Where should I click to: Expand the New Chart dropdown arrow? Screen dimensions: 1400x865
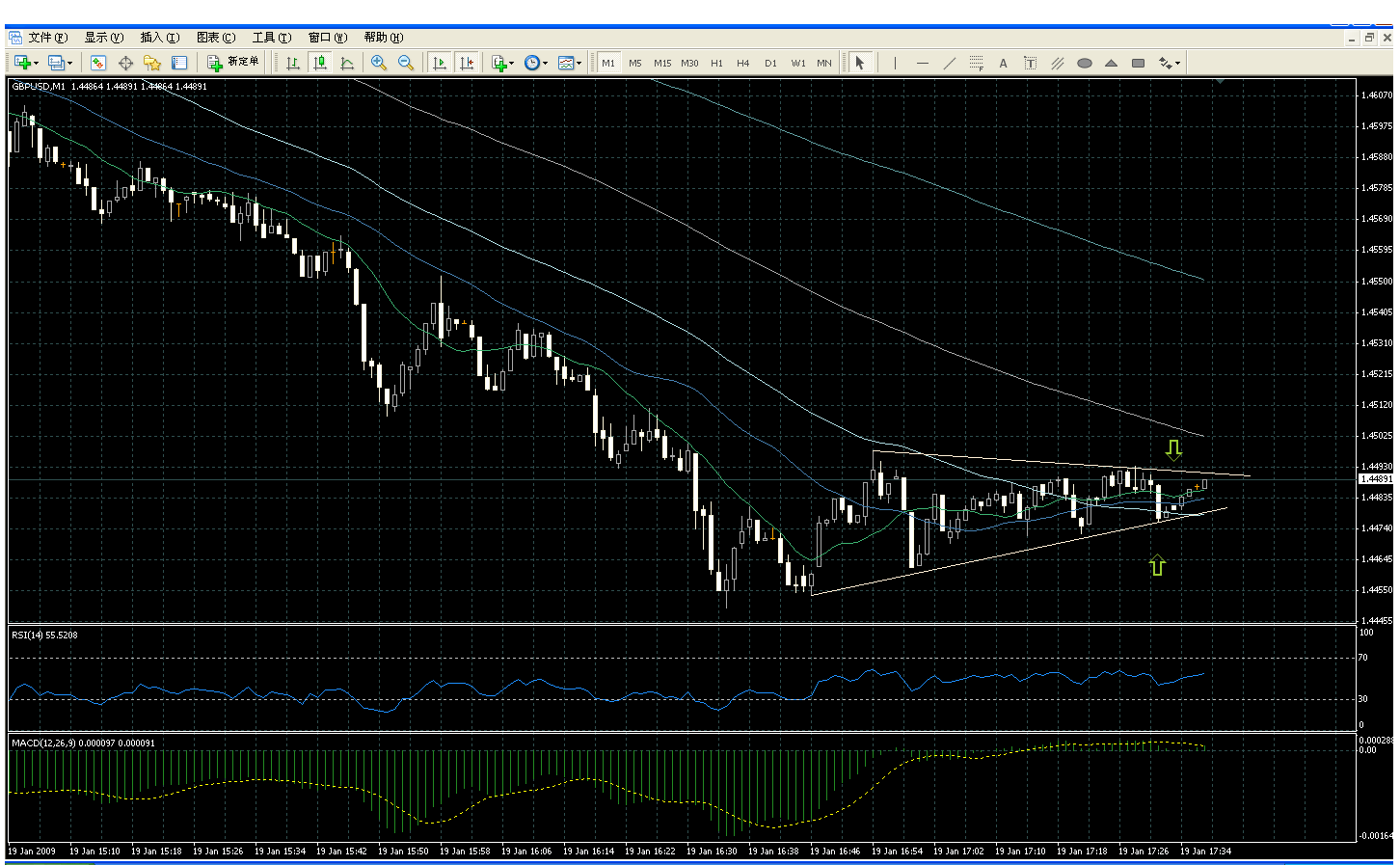click(x=36, y=63)
